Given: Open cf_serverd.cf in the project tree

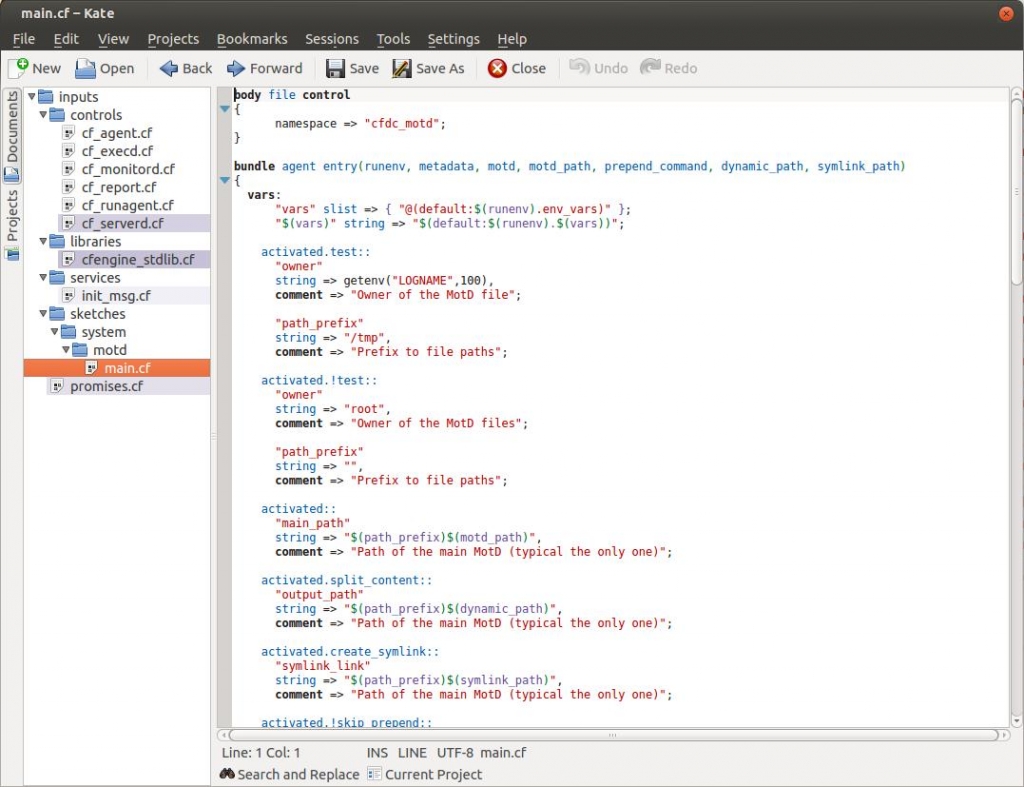Looking at the screenshot, I should [122, 223].
